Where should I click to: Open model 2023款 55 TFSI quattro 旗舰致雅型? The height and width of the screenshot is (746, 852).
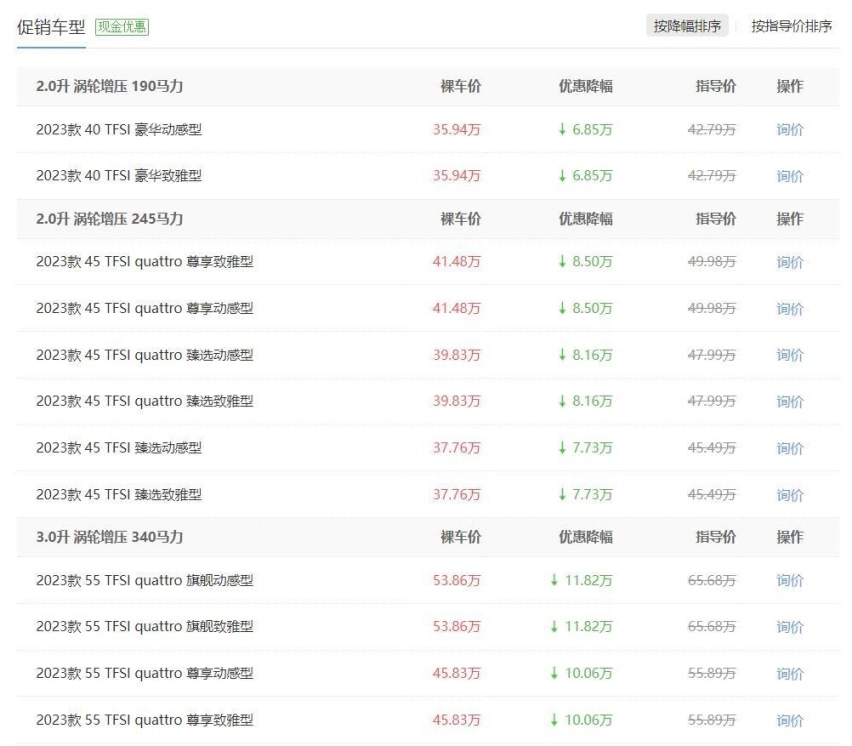[145, 626]
